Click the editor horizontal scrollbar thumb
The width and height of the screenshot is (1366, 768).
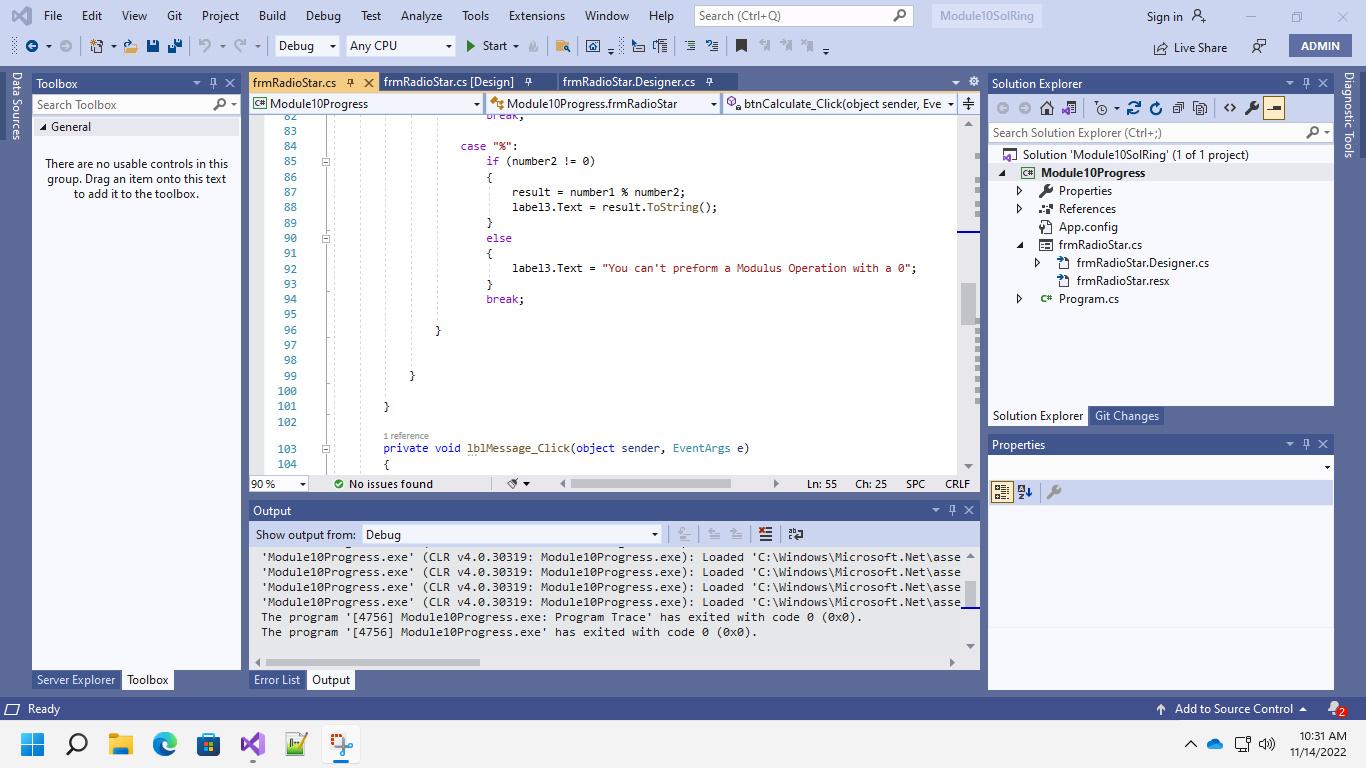pos(651,484)
